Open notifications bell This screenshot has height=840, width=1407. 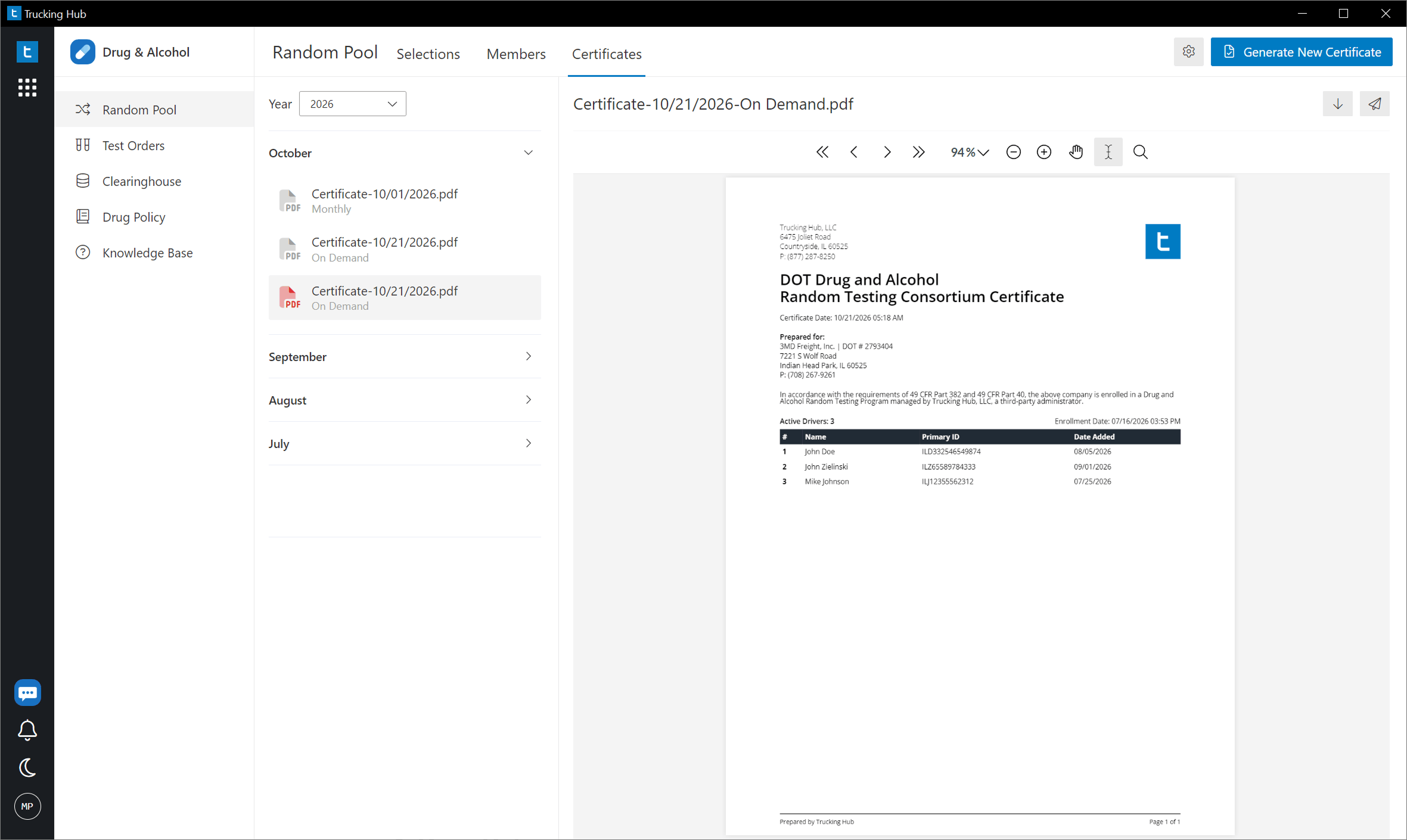(27, 730)
